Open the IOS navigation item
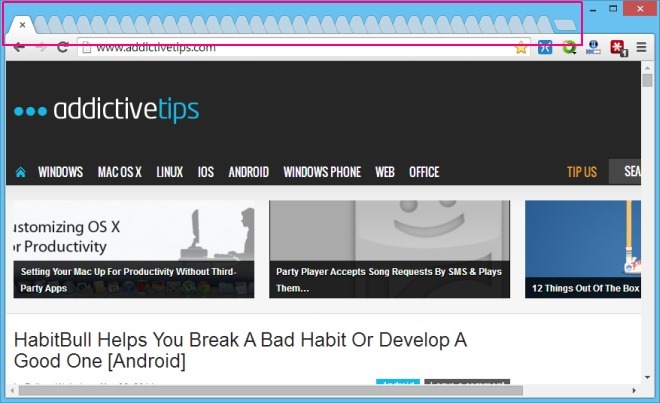This screenshot has width=660, height=403. (x=206, y=172)
